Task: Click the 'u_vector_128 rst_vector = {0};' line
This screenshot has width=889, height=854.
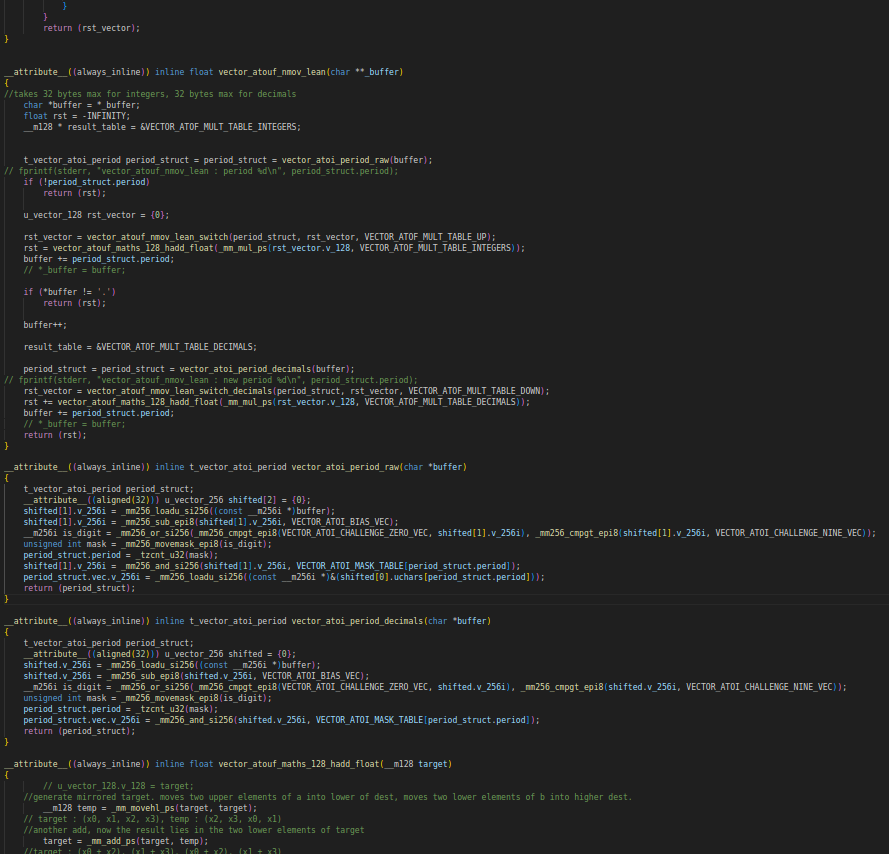Action: 96,215
